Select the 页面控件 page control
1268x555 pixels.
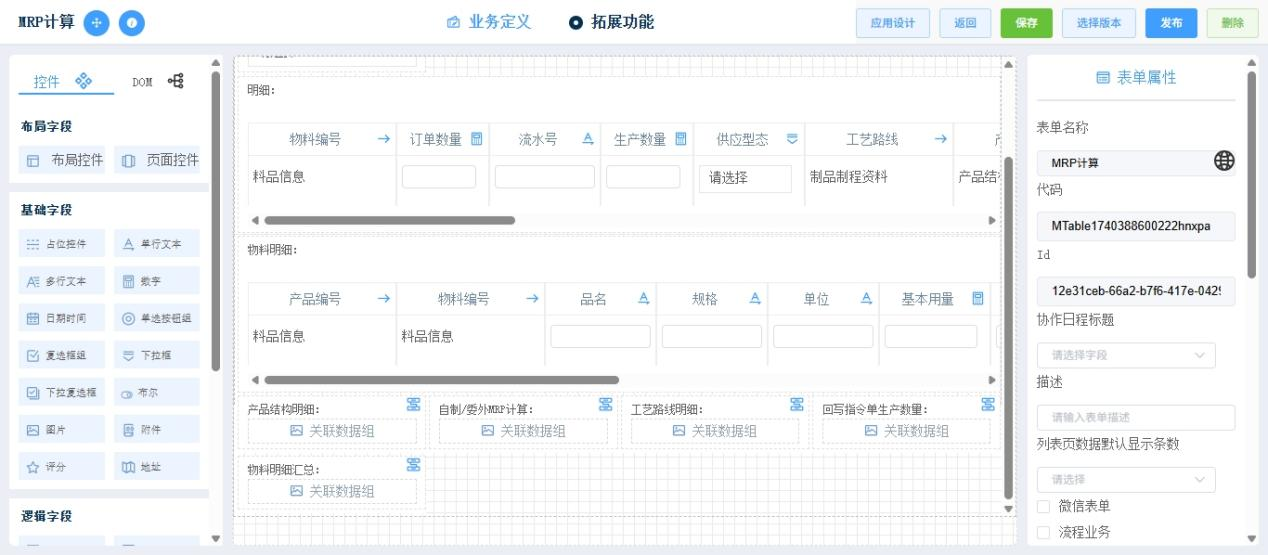coord(156,160)
